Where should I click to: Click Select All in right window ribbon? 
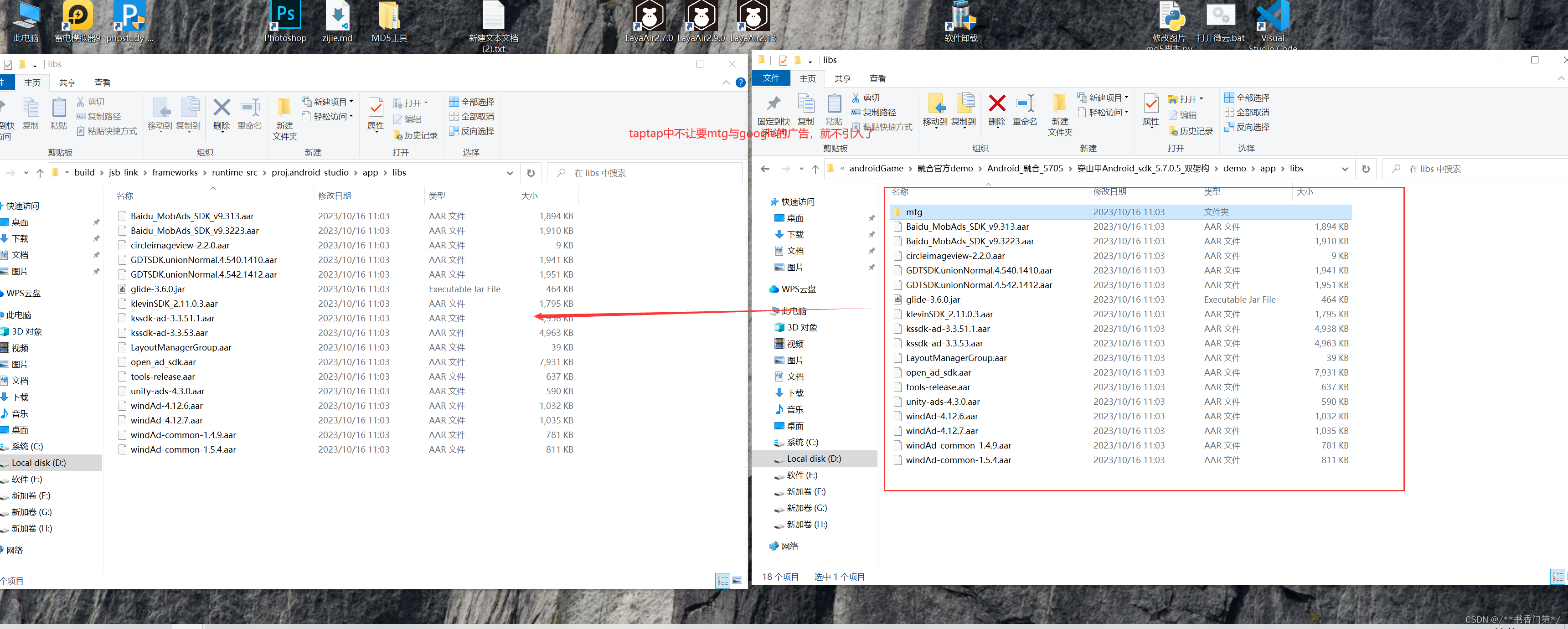(1247, 98)
